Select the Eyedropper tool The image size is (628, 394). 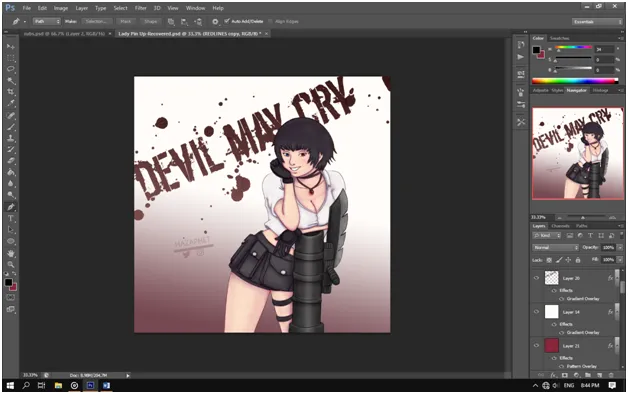click(x=11, y=103)
